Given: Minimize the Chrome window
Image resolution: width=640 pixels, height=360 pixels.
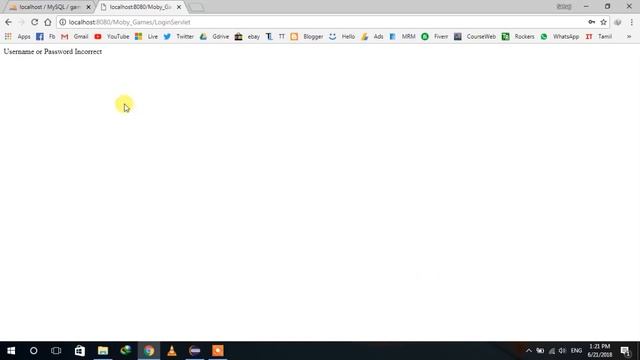Looking at the screenshot, I should point(586,7).
